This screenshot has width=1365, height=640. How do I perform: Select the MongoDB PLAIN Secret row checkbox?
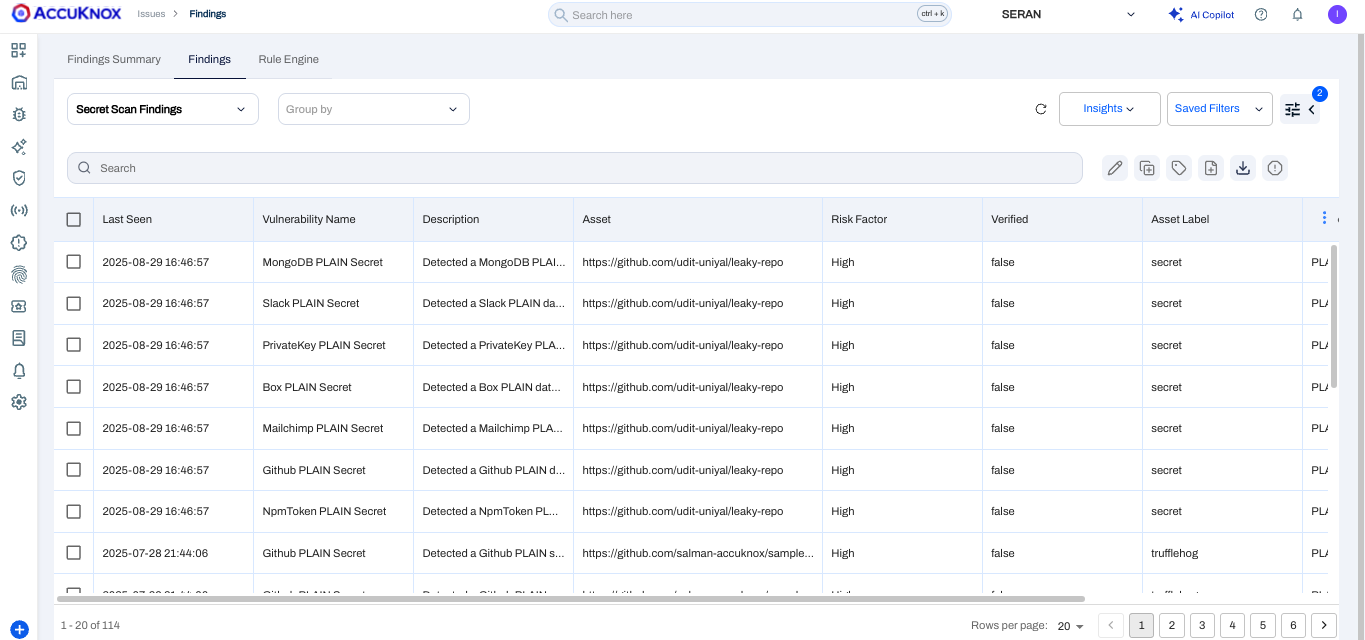tap(74, 262)
